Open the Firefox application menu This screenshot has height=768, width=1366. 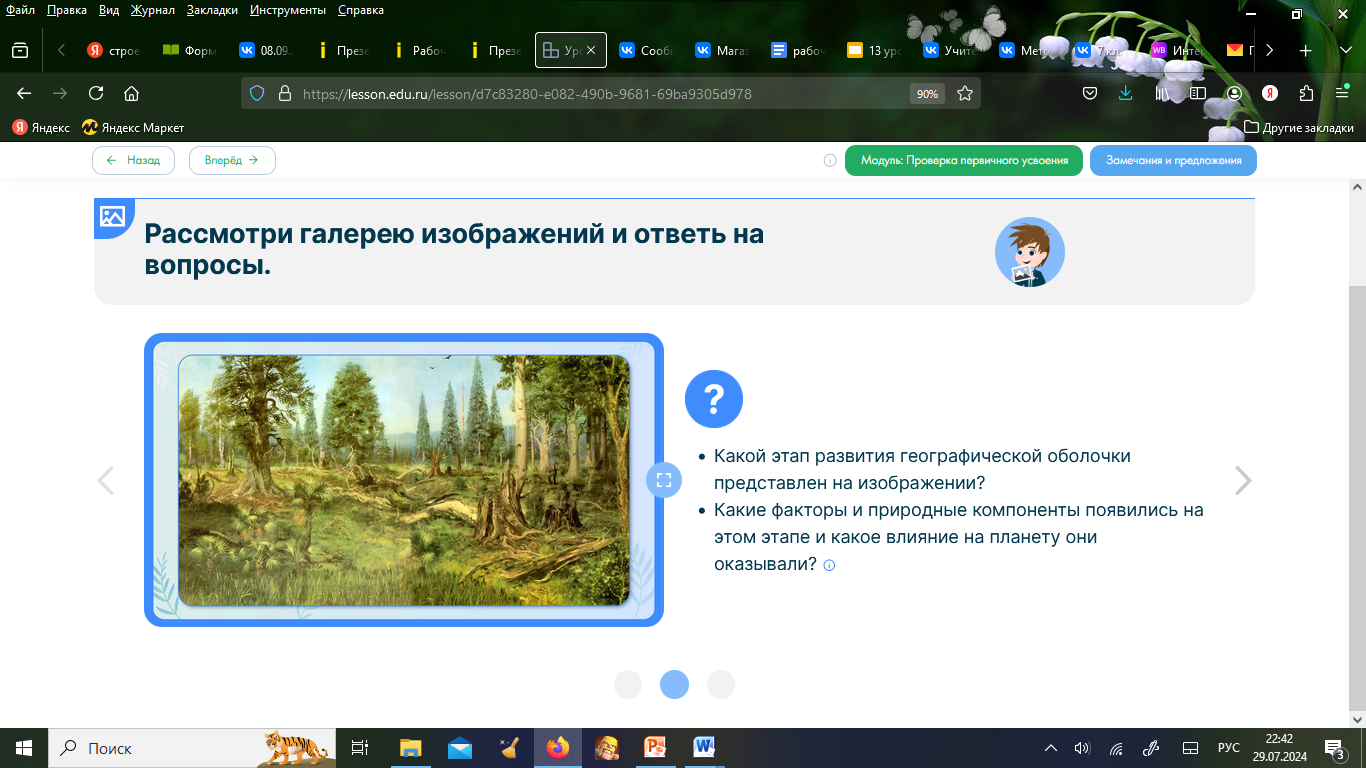click(1342, 93)
